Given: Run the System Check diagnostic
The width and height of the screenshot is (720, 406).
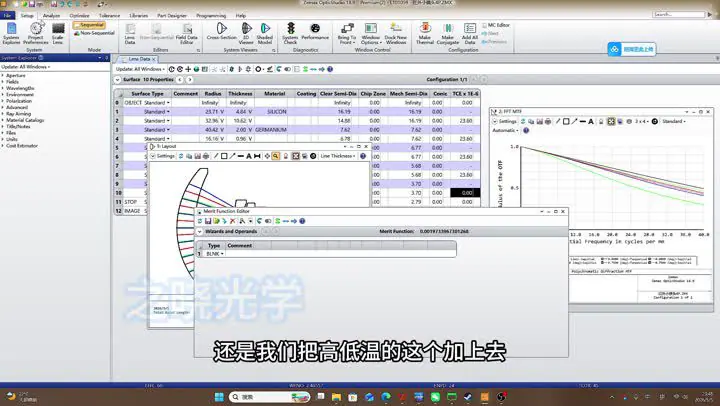Looking at the screenshot, I should [x=290, y=33].
